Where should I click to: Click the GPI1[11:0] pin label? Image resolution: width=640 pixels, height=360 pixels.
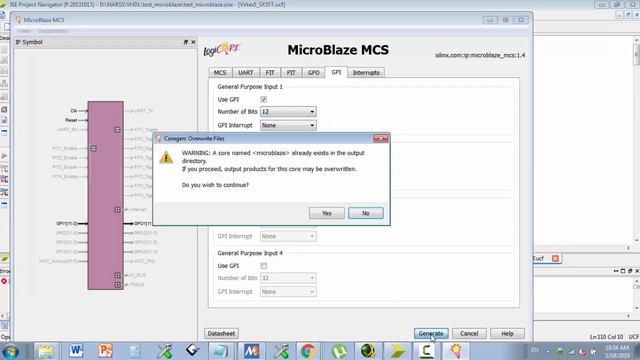[67, 223]
